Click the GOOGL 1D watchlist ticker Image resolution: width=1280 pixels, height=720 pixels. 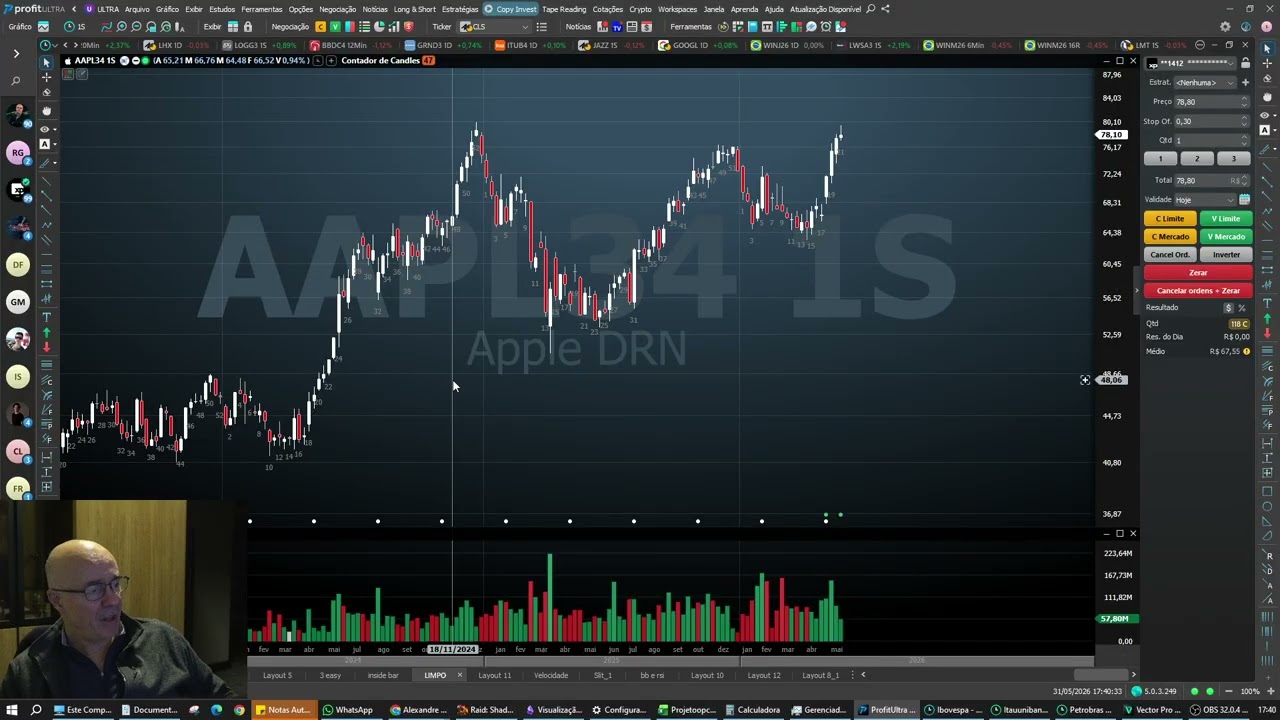[700, 45]
